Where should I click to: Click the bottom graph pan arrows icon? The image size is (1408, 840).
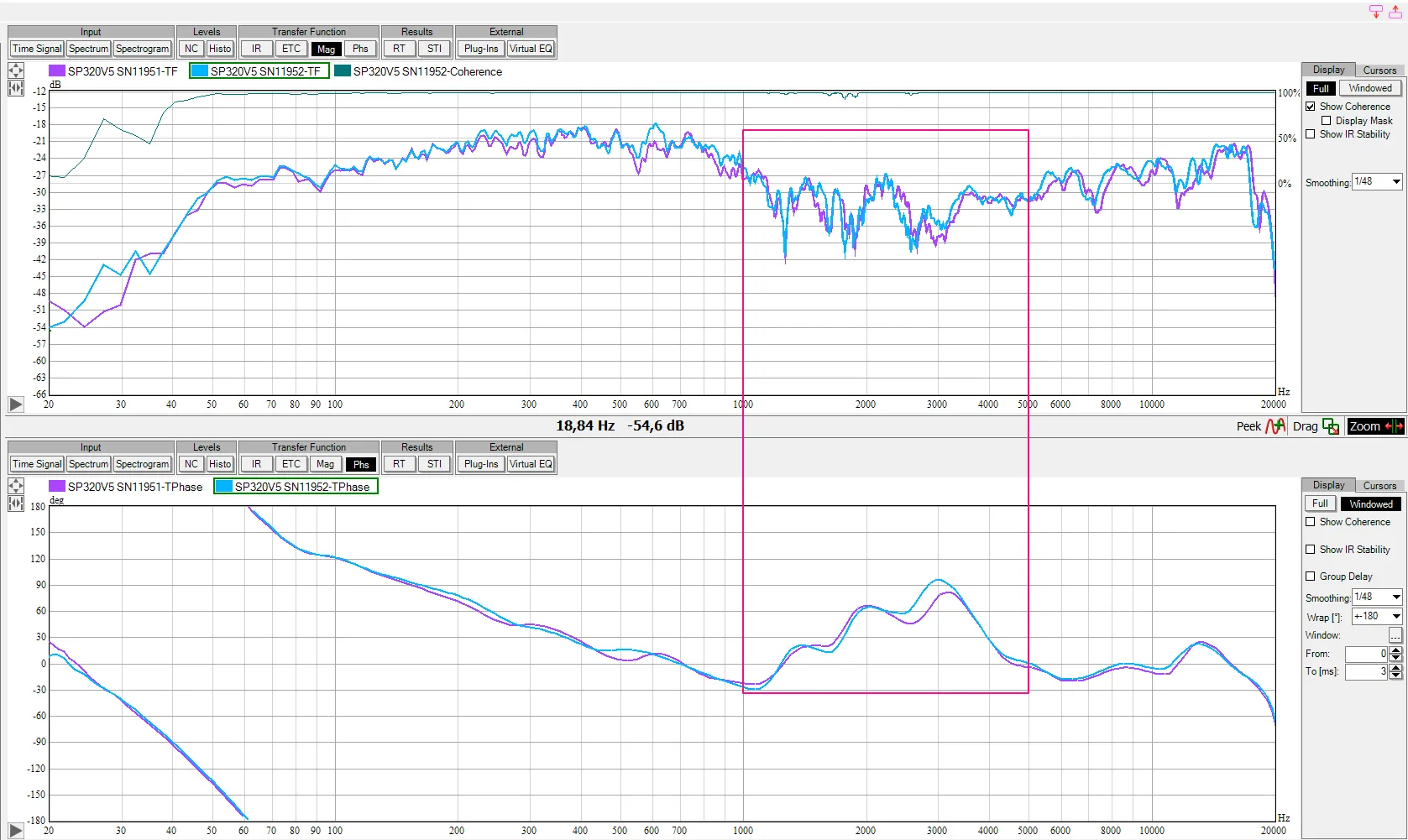[x=16, y=486]
